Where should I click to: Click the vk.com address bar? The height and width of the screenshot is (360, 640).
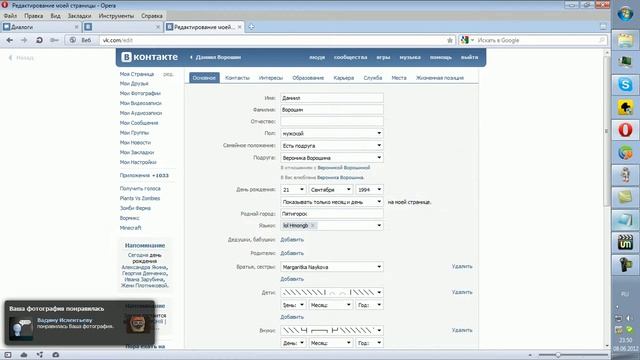[273, 40]
